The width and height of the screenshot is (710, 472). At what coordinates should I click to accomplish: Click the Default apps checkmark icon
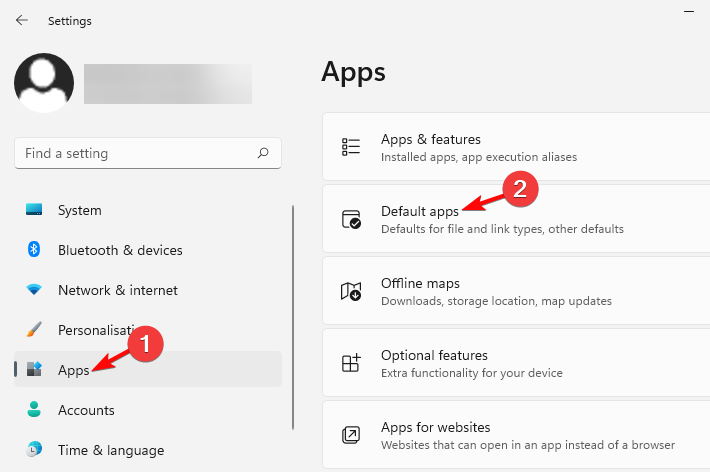click(351, 219)
